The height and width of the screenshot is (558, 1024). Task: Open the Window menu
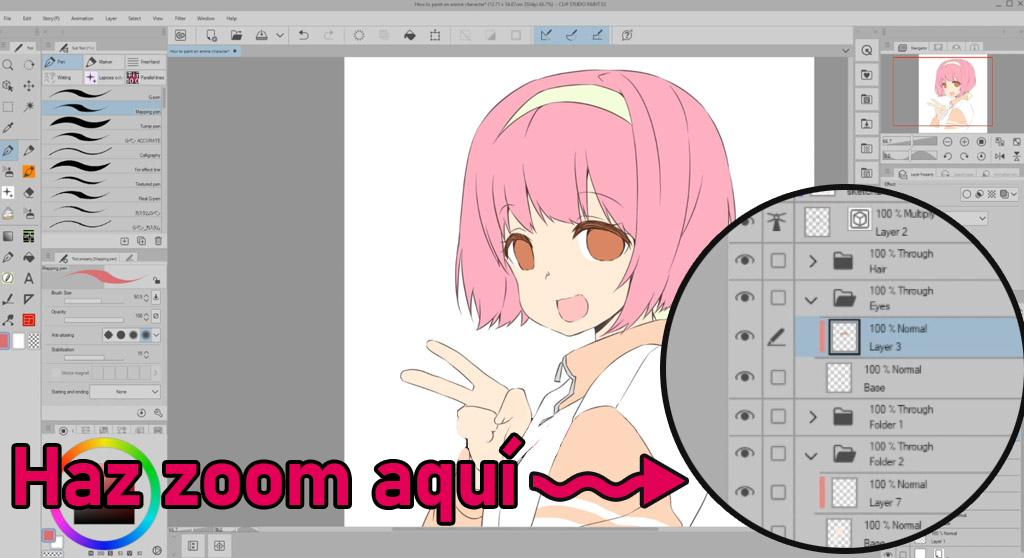(x=206, y=18)
